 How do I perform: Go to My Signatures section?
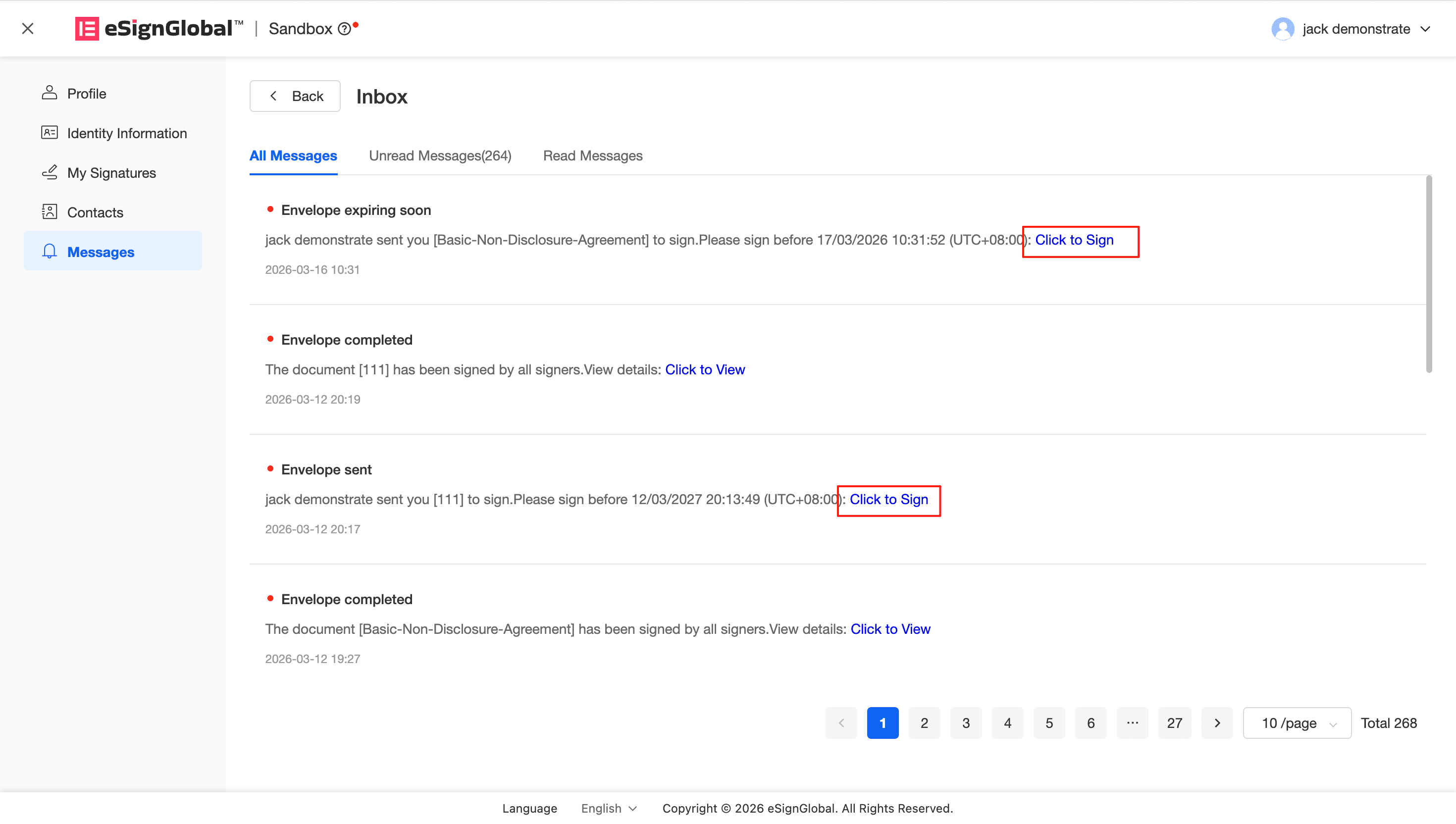pyautogui.click(x=111, y=173)
